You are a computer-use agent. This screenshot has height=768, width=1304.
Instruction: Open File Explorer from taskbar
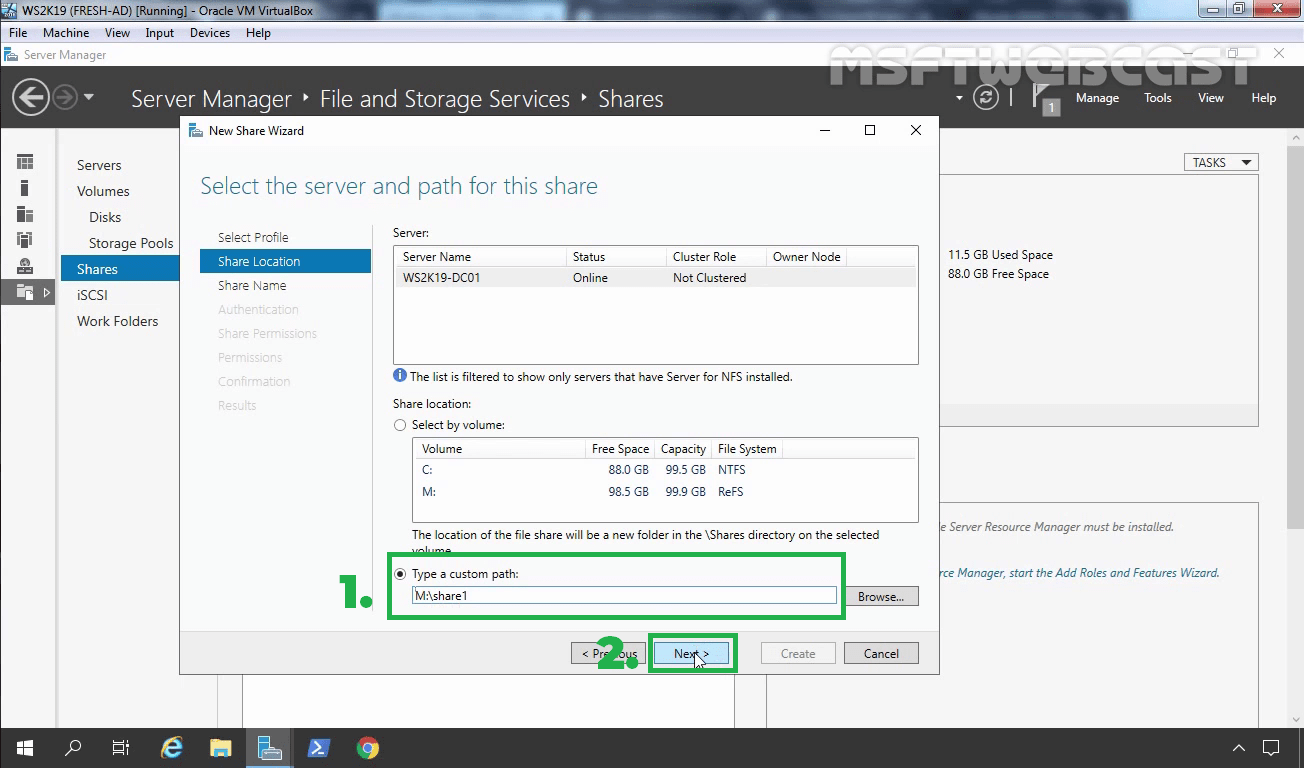pyautogui.click(x=221, y=748)
